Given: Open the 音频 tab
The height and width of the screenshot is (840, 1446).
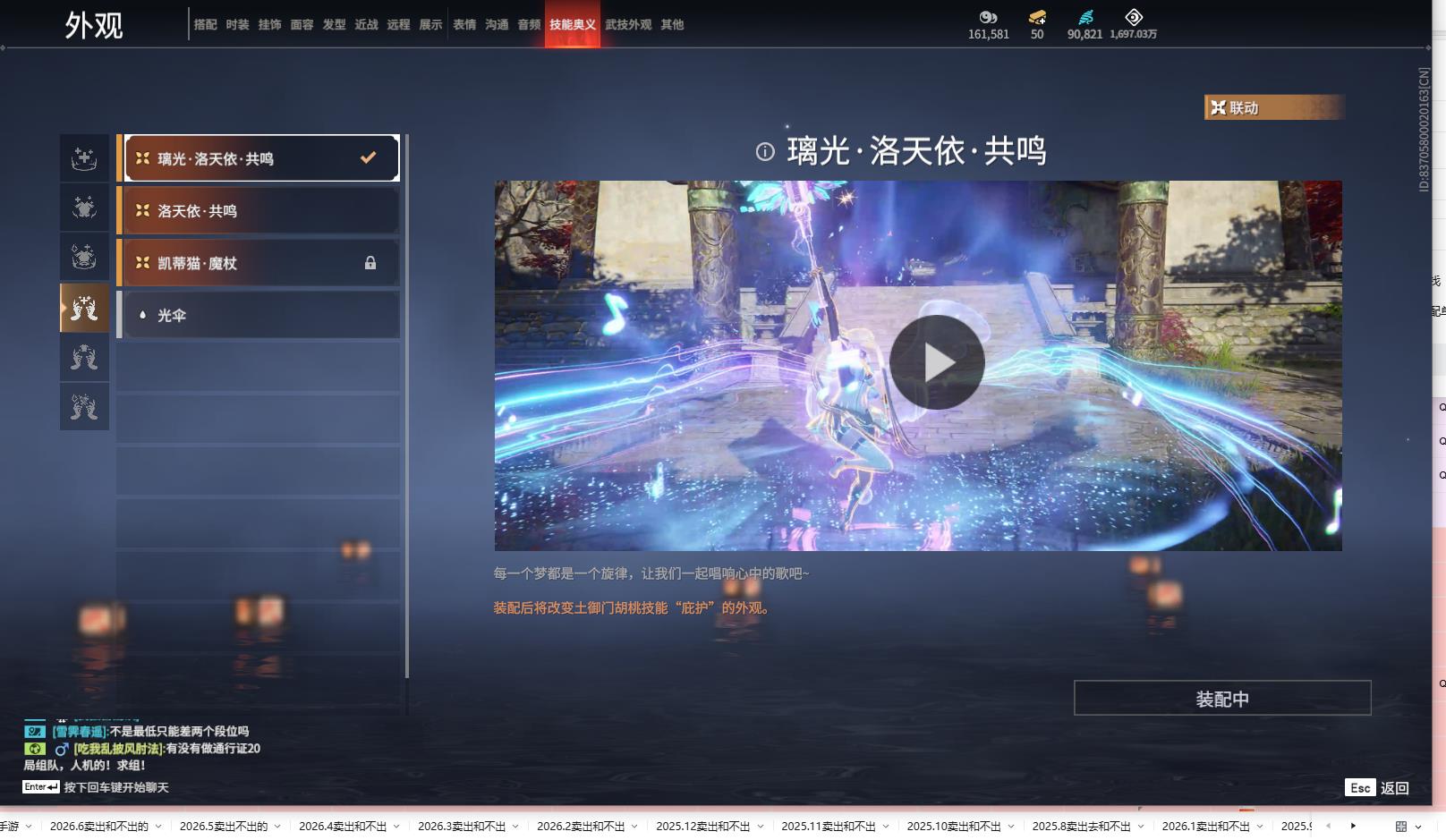Looking at the screenshot, I should click(529, 25).
